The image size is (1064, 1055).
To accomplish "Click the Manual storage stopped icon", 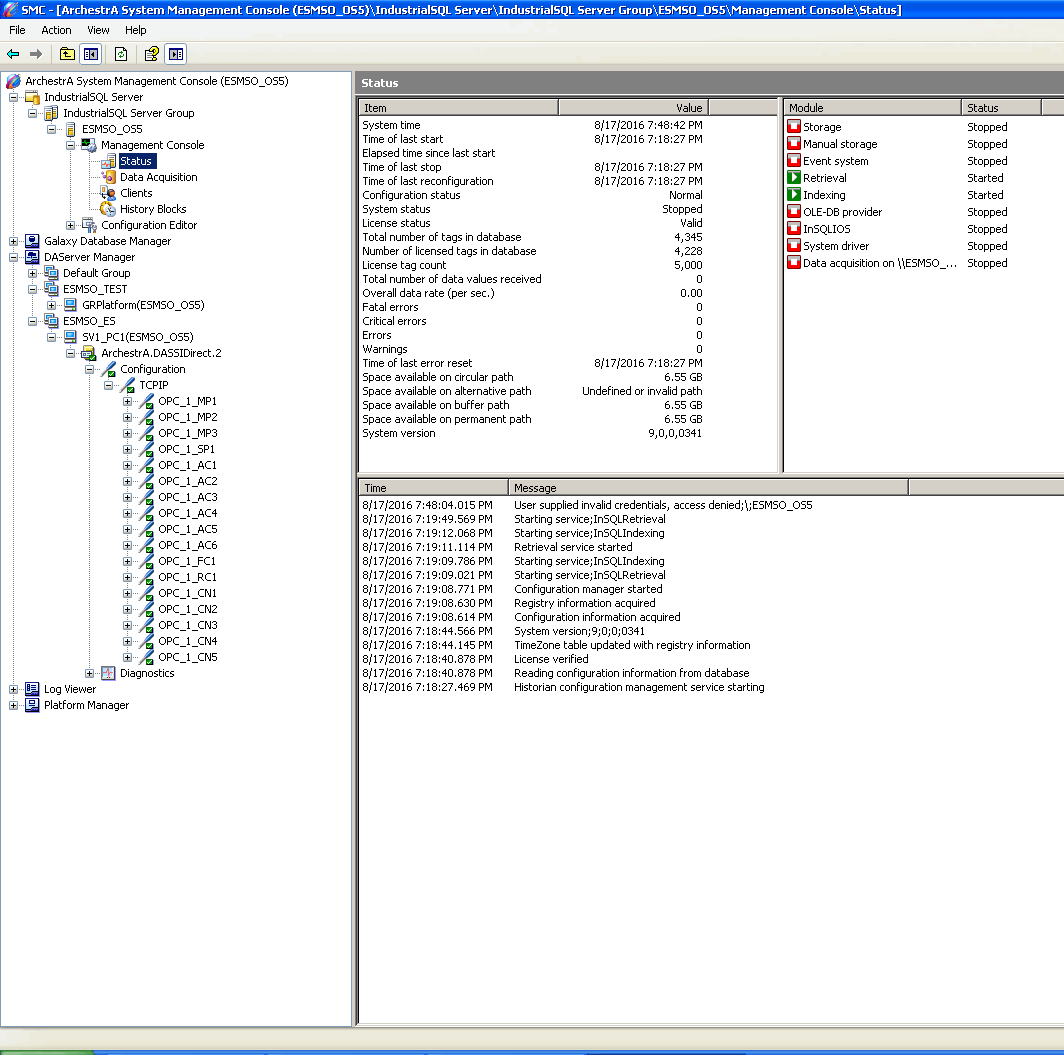I will point(793,143).
